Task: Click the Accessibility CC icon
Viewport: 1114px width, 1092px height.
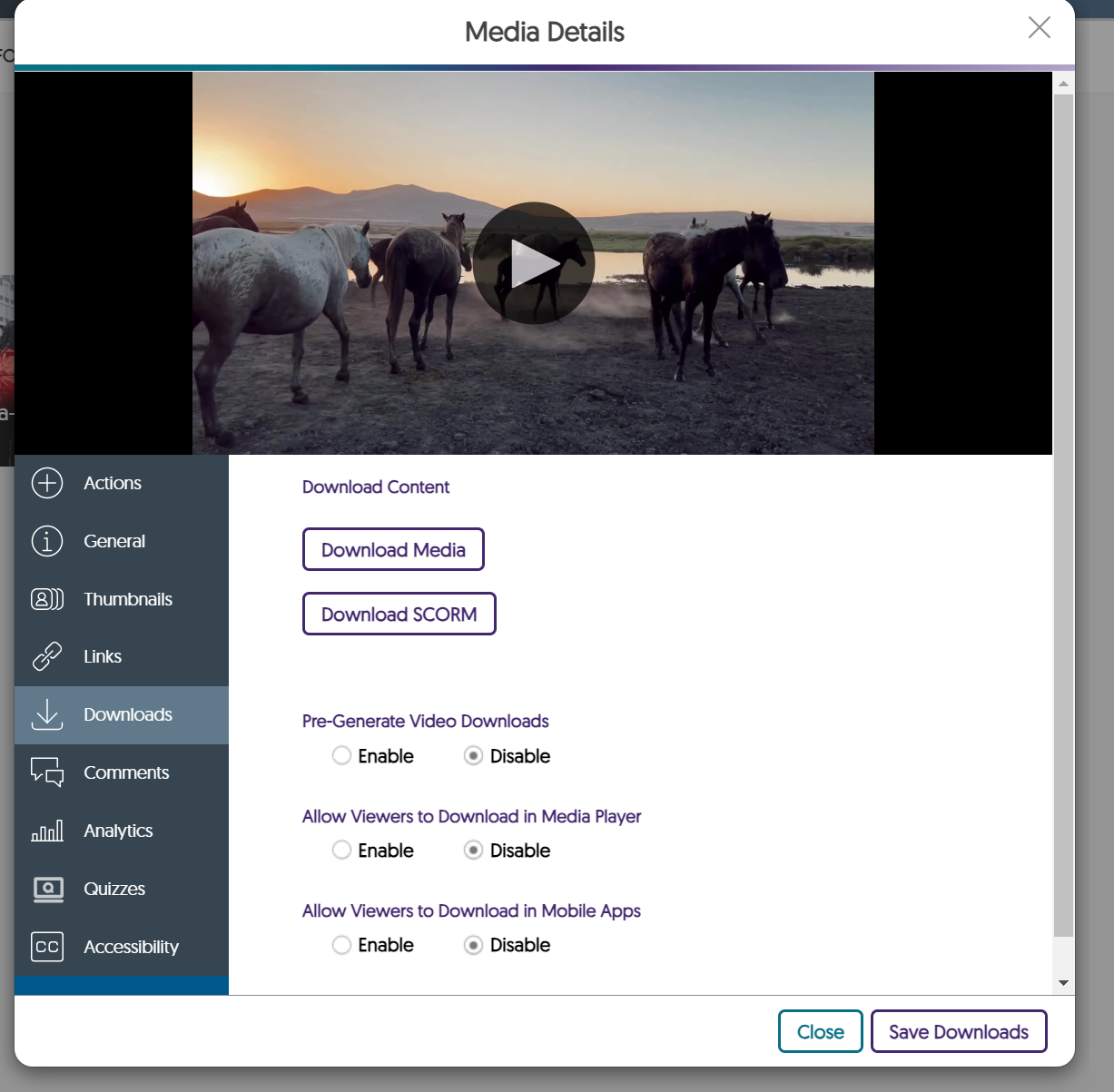Action: pos(47,947)
